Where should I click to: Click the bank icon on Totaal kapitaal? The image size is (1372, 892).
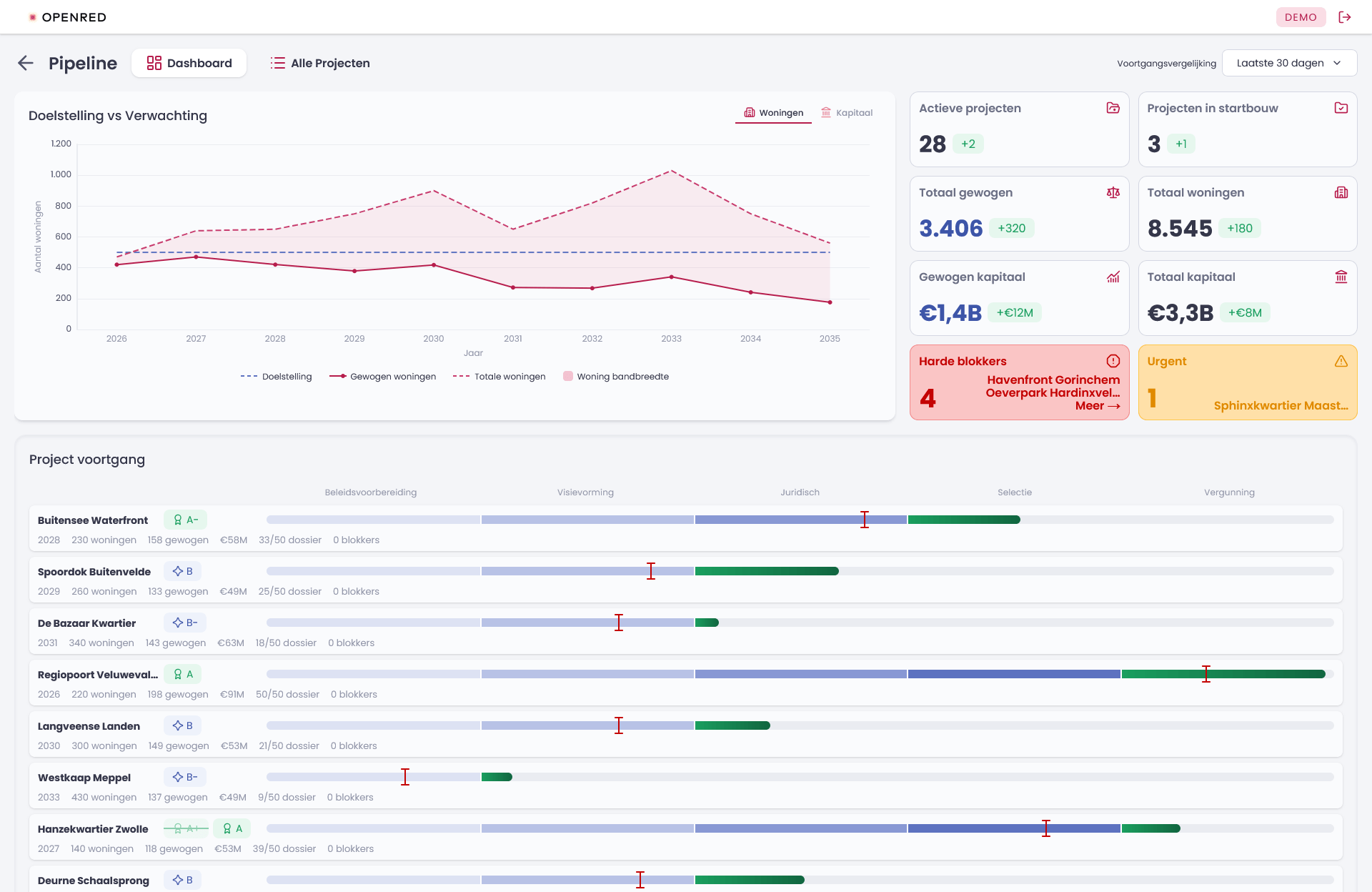click(1341, 277)
